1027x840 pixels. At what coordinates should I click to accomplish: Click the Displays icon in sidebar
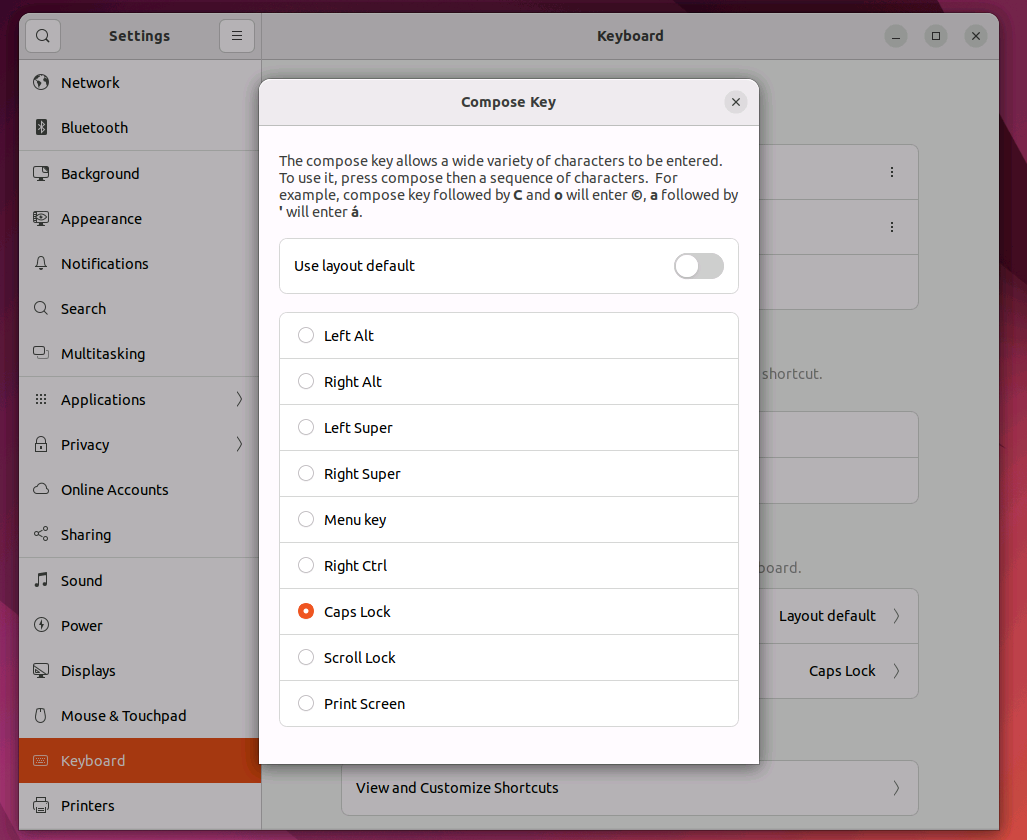pos(41,670)
